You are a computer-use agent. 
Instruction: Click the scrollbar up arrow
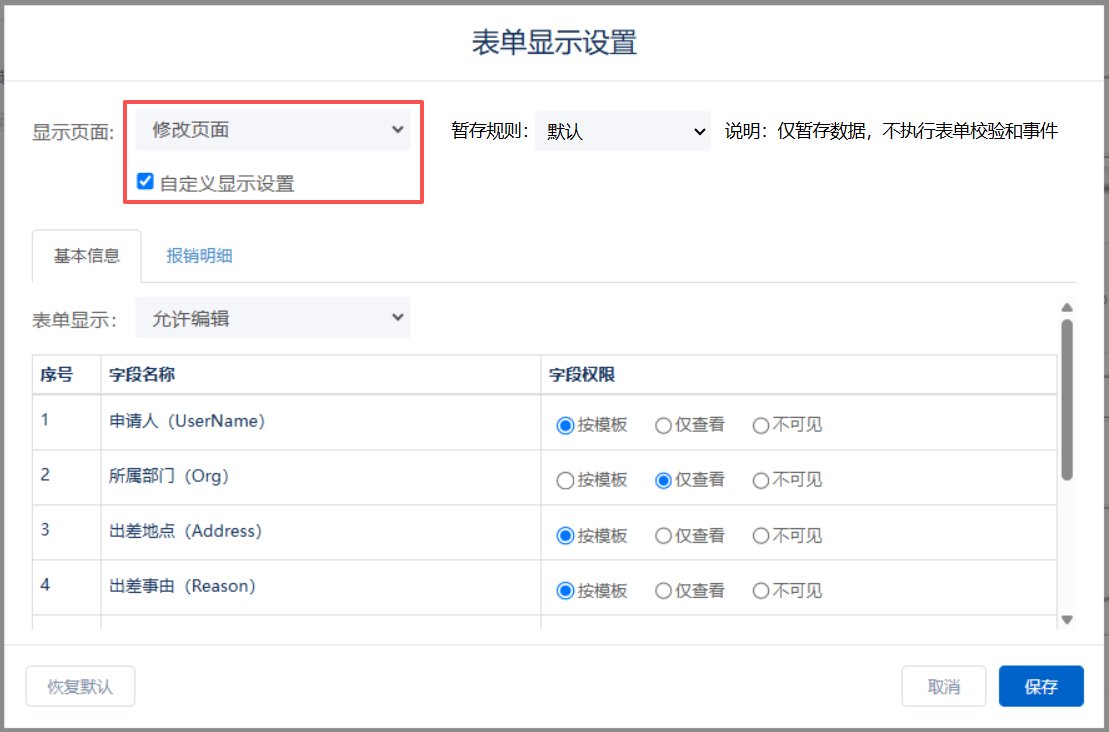[x=1067, y=308]
